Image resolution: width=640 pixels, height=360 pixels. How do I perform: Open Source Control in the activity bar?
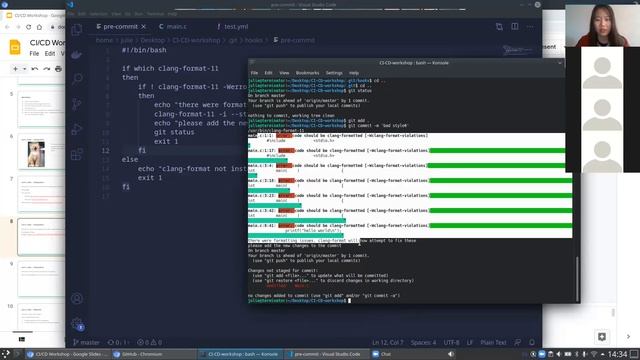click(77, 104)
